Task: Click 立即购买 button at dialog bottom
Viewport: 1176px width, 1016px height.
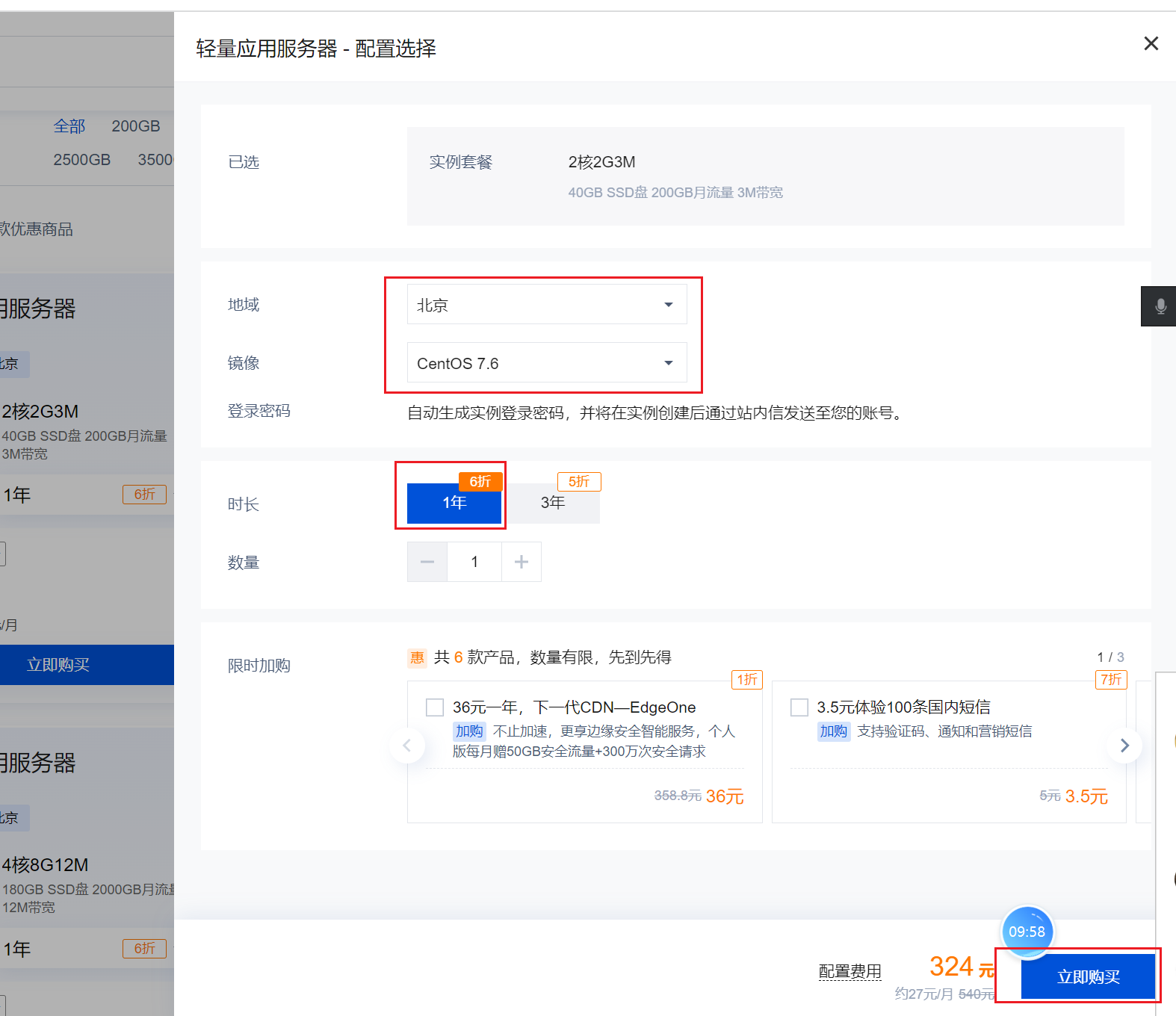Action: coord(1088,976)
